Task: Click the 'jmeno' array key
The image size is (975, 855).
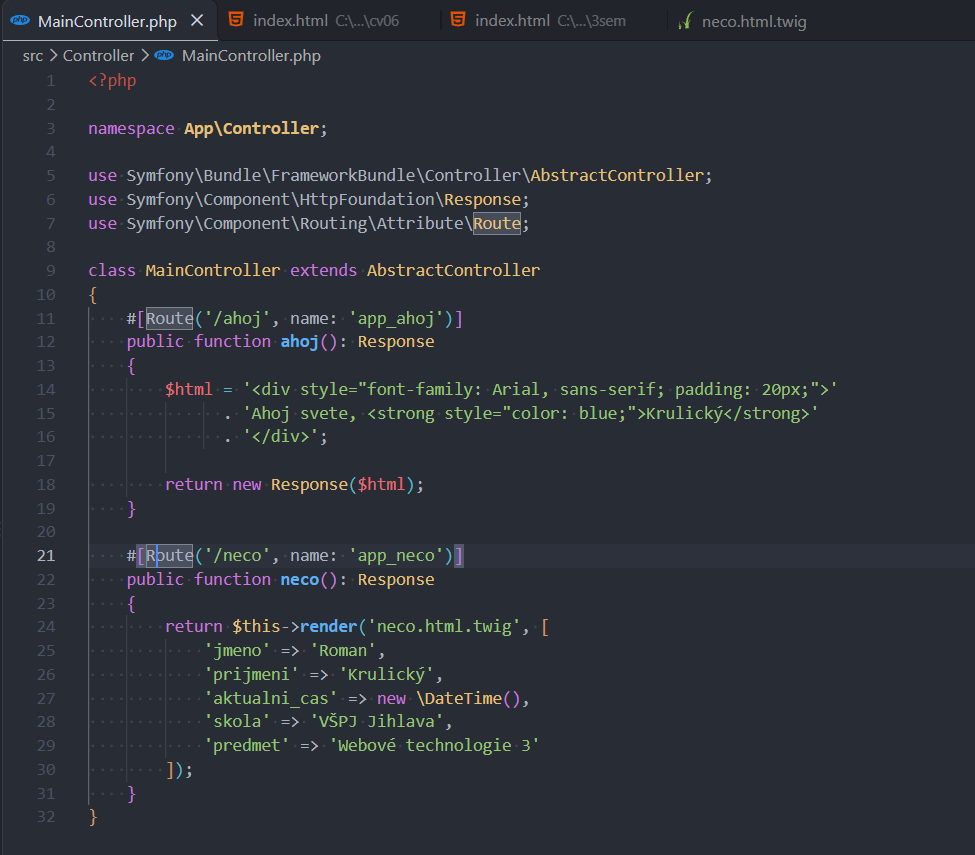Action: [237, 650]
